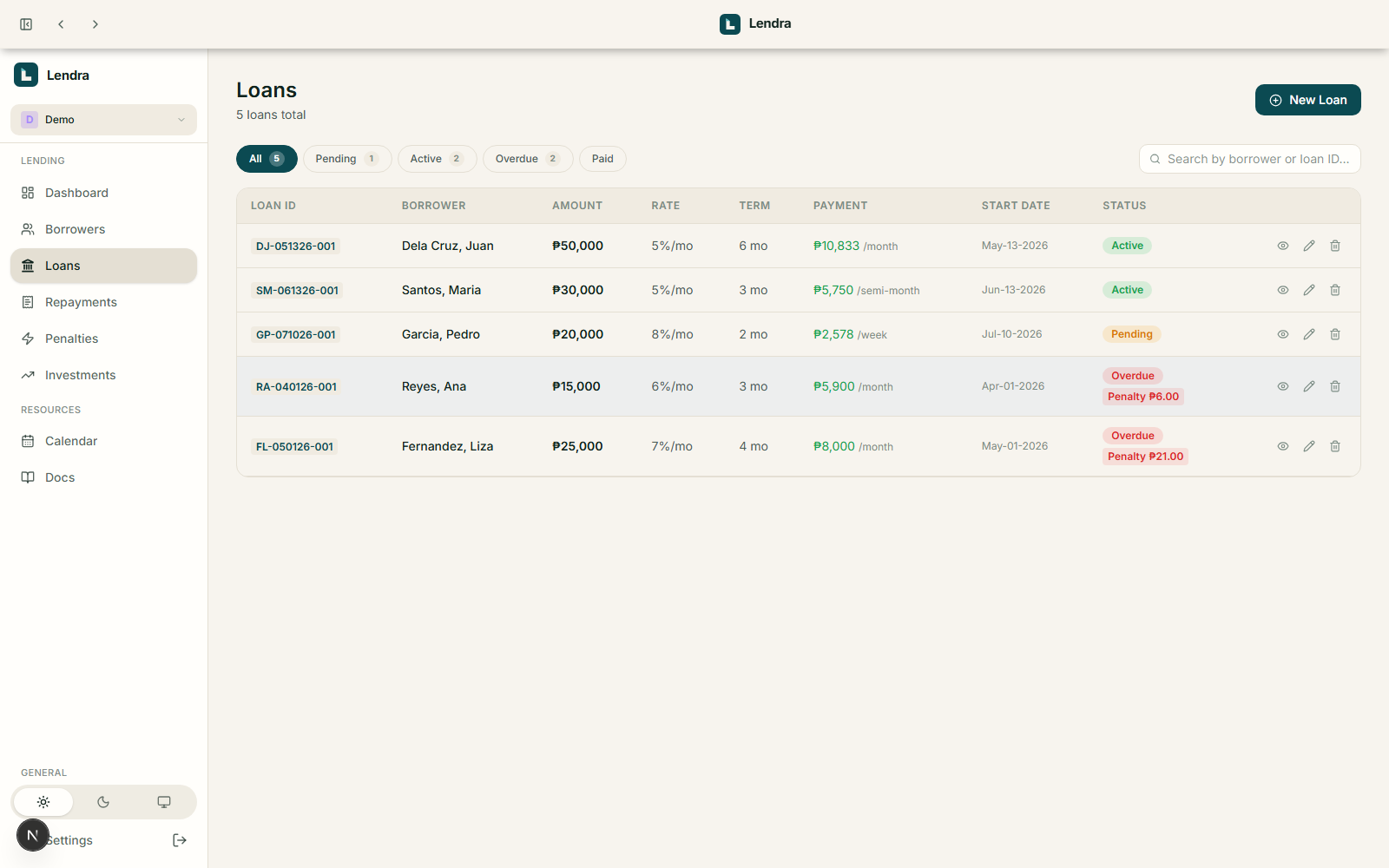Click the START DATE column header
This screenshot has width=1389, height=868.
tap(1016, 206)
